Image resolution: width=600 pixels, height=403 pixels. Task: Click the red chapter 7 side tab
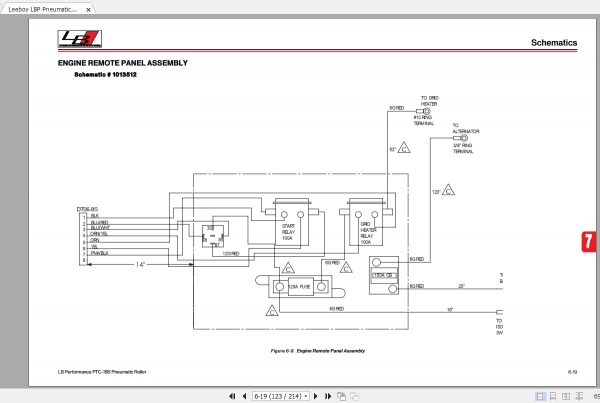589,241
